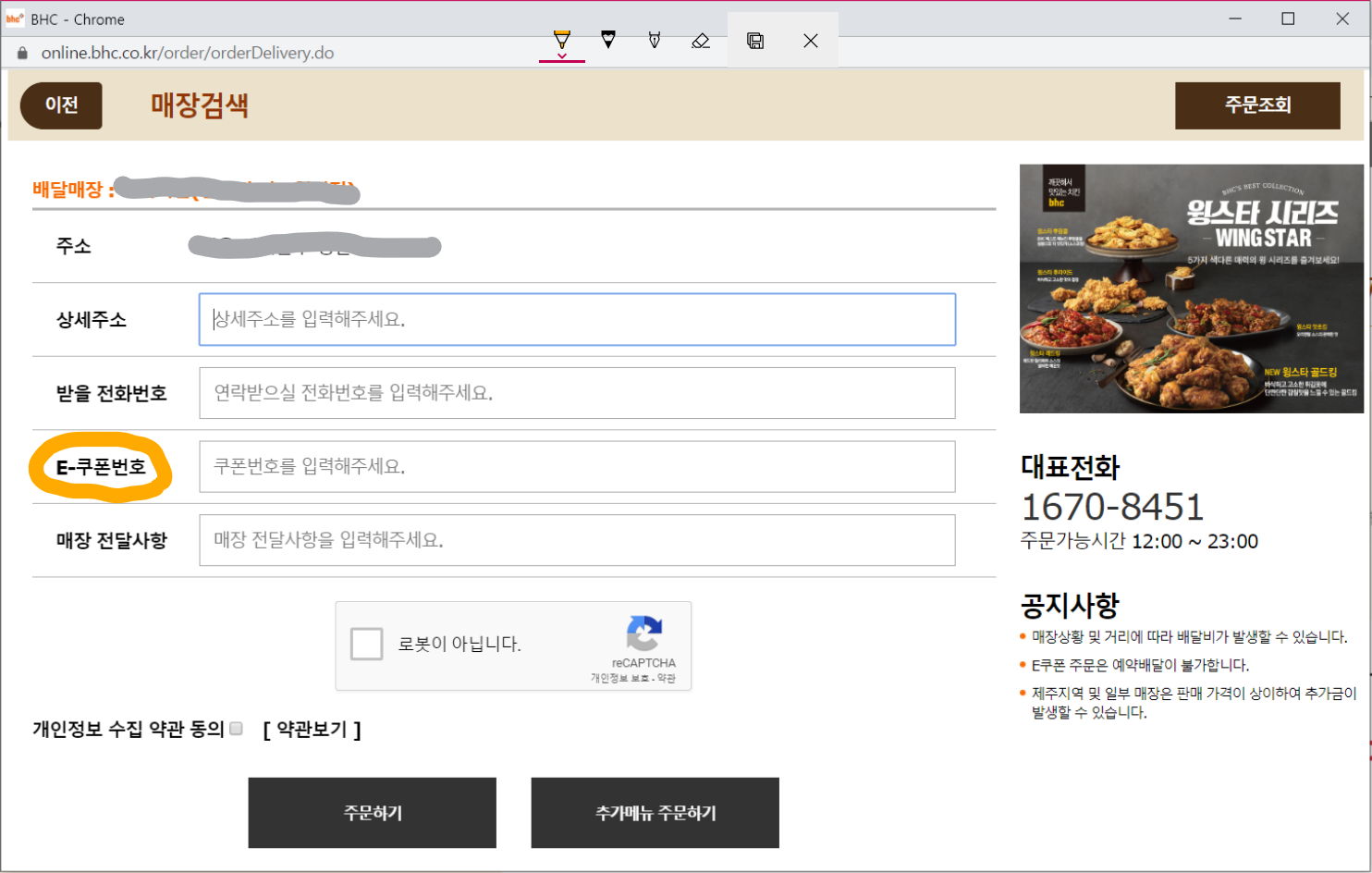This screenshot has width=1372, height=873.
Task: Click the 매장 전달사항 input field
Action: (578, 540)
